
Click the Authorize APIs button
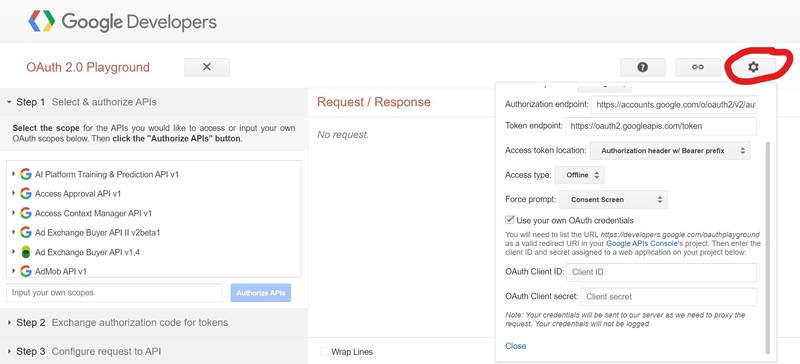pos(261,293)
